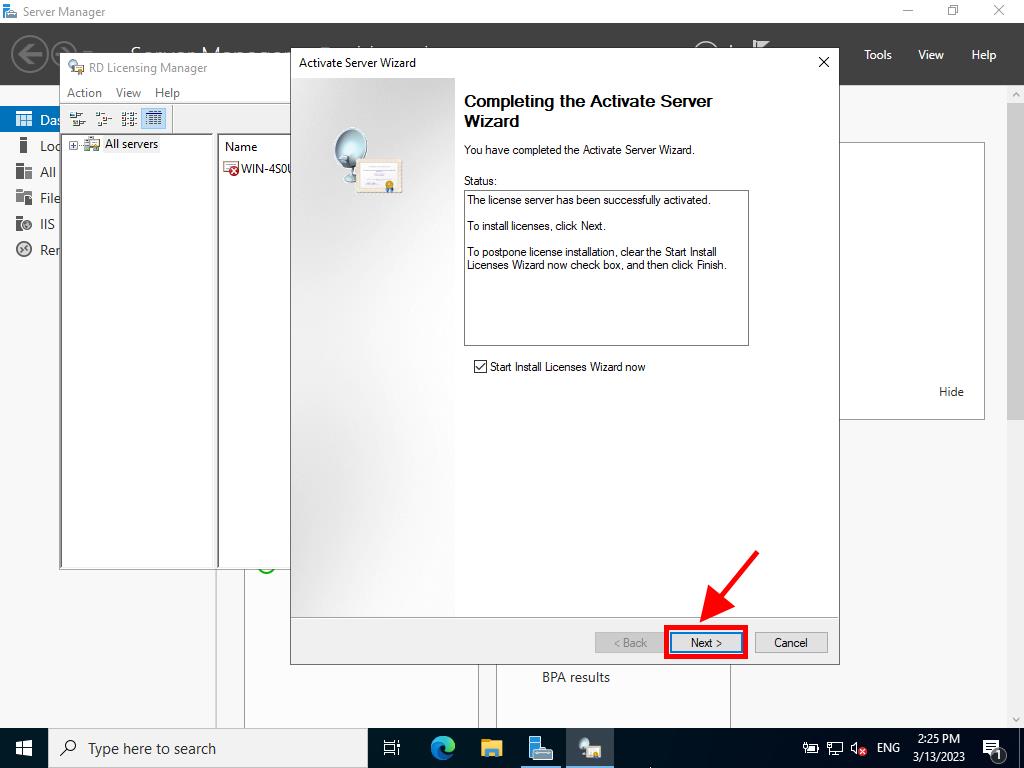Select the details view toolbar icon
Image resolution: width=1024 pixels, height=768 pixels.
(x=154, y=119)
